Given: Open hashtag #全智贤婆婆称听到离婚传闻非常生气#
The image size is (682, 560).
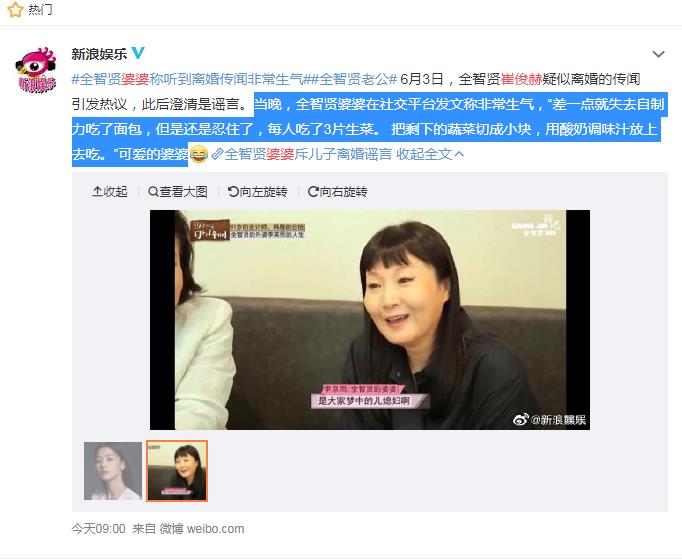Looking at the screenshot, I should (x=190, y=79).
